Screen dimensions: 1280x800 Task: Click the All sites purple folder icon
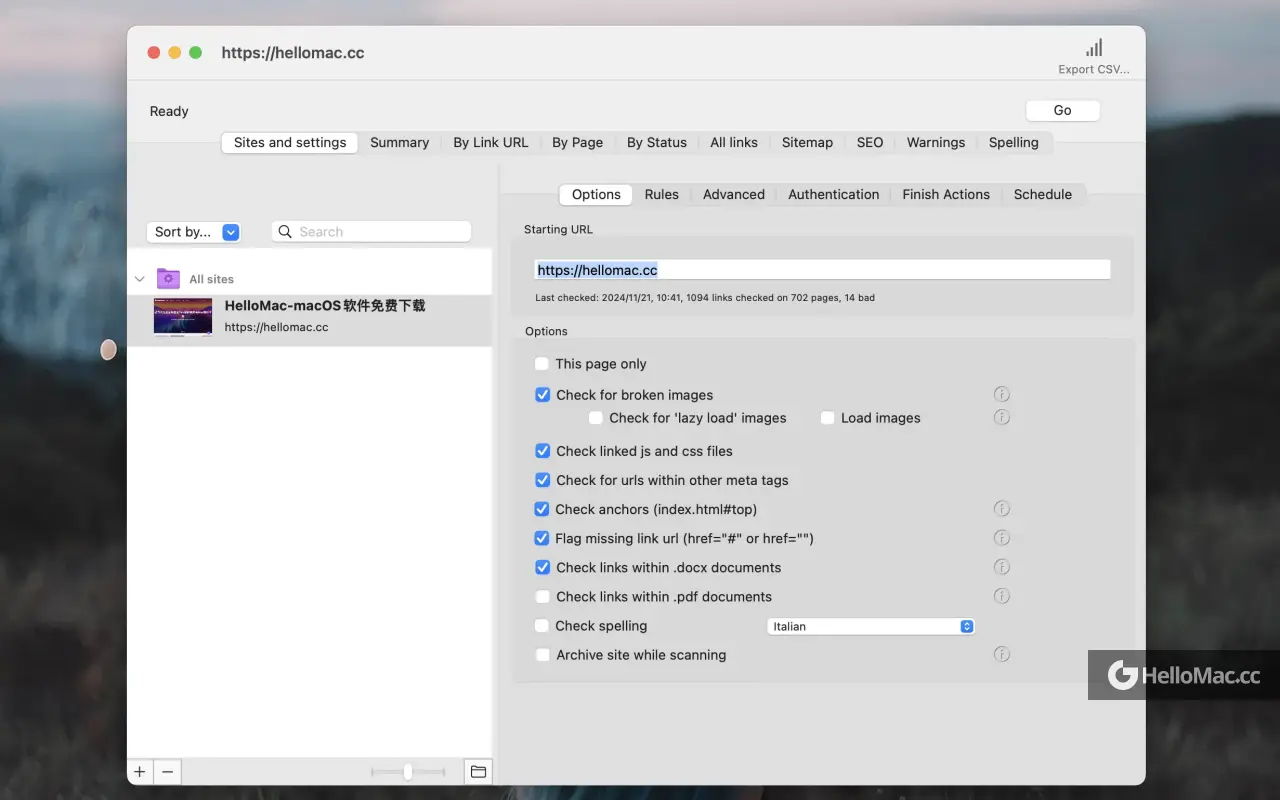tap(169, 279)
